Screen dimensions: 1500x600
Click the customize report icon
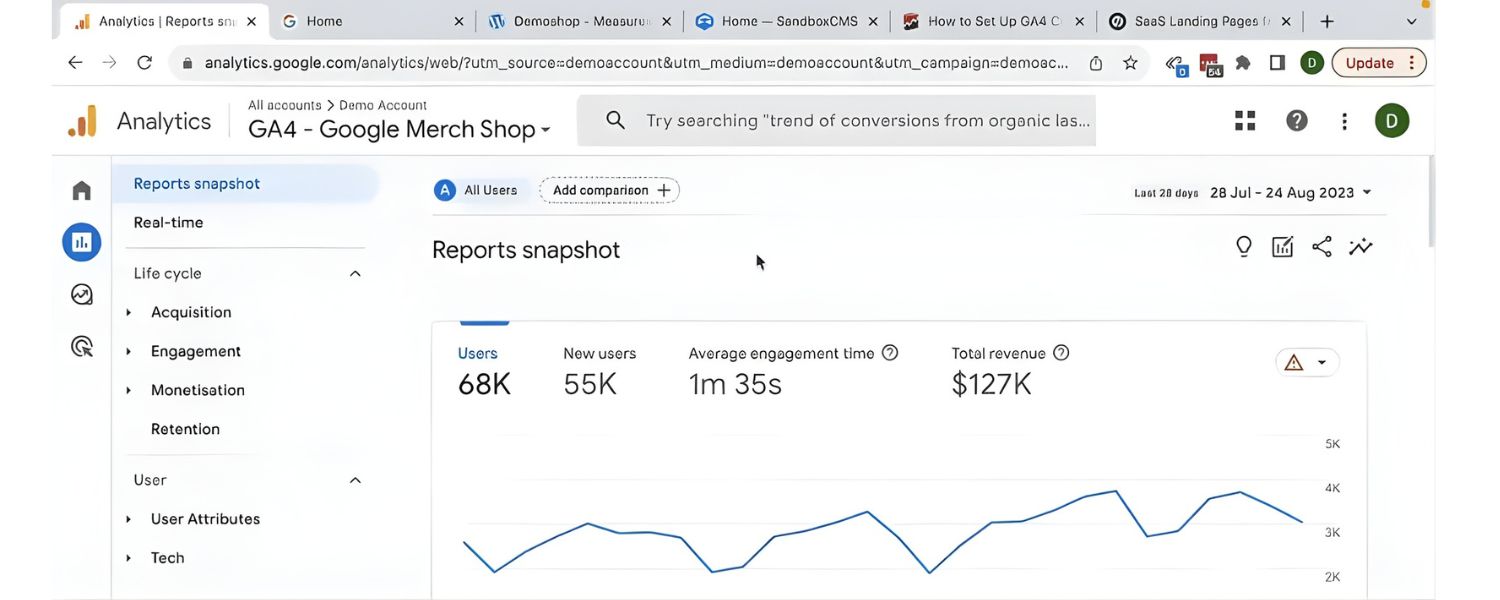[x=1282, y=245]
